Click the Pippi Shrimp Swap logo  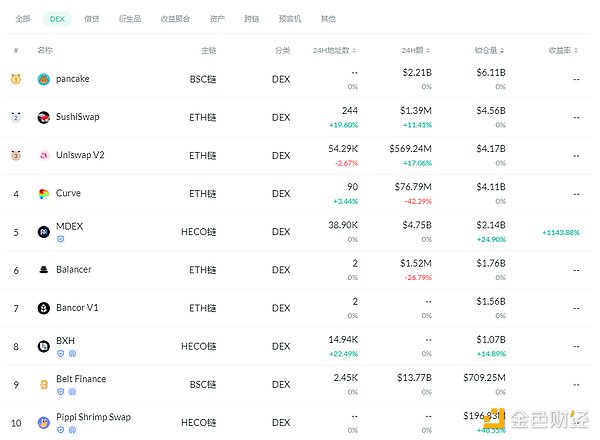click(44, 422)
